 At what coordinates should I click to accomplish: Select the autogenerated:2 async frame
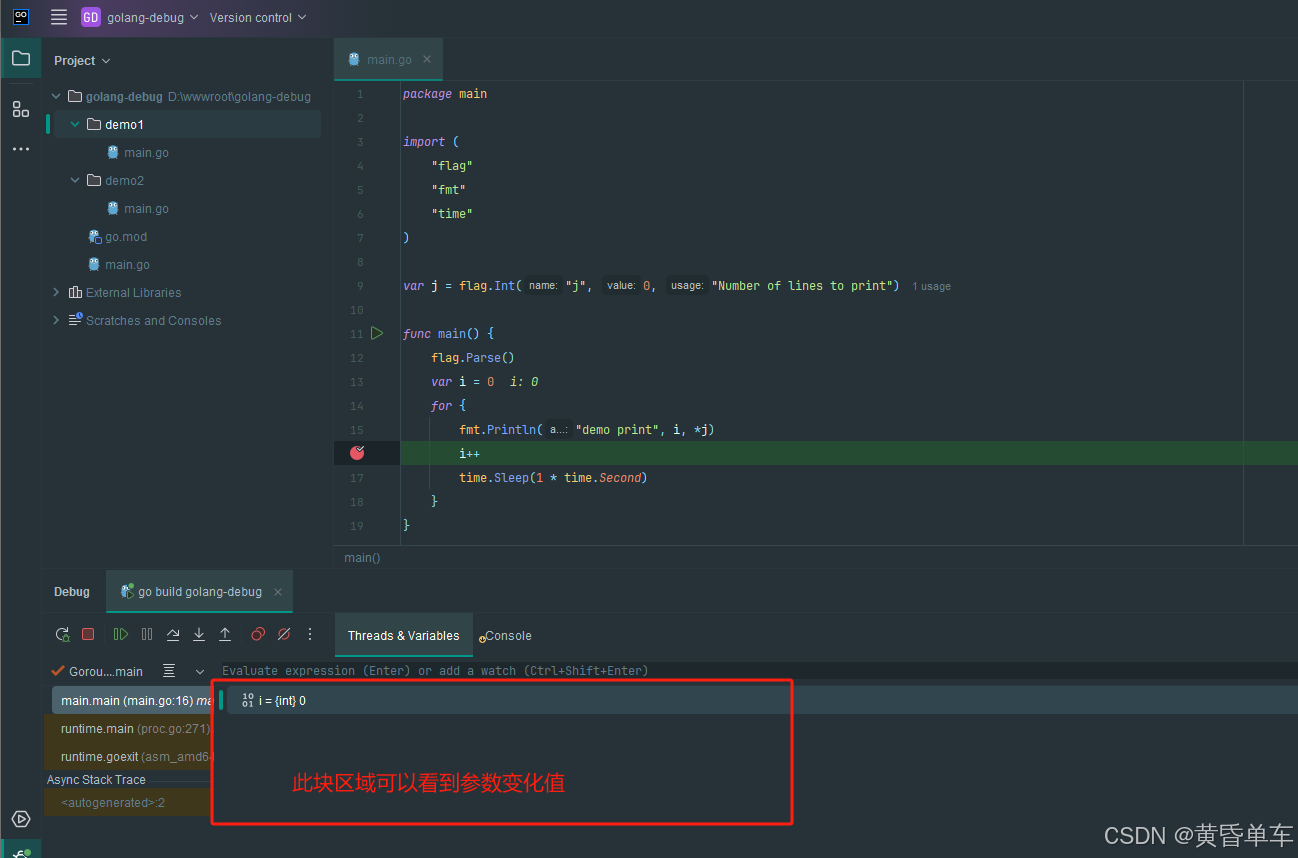[x=129, y=802]
